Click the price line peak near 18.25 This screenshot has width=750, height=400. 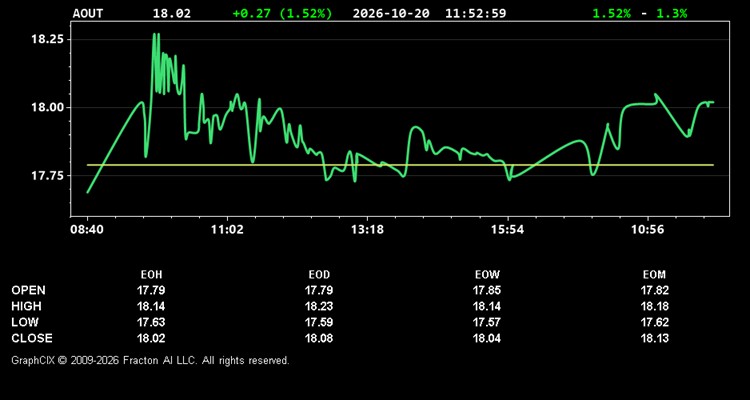point(154,34)
